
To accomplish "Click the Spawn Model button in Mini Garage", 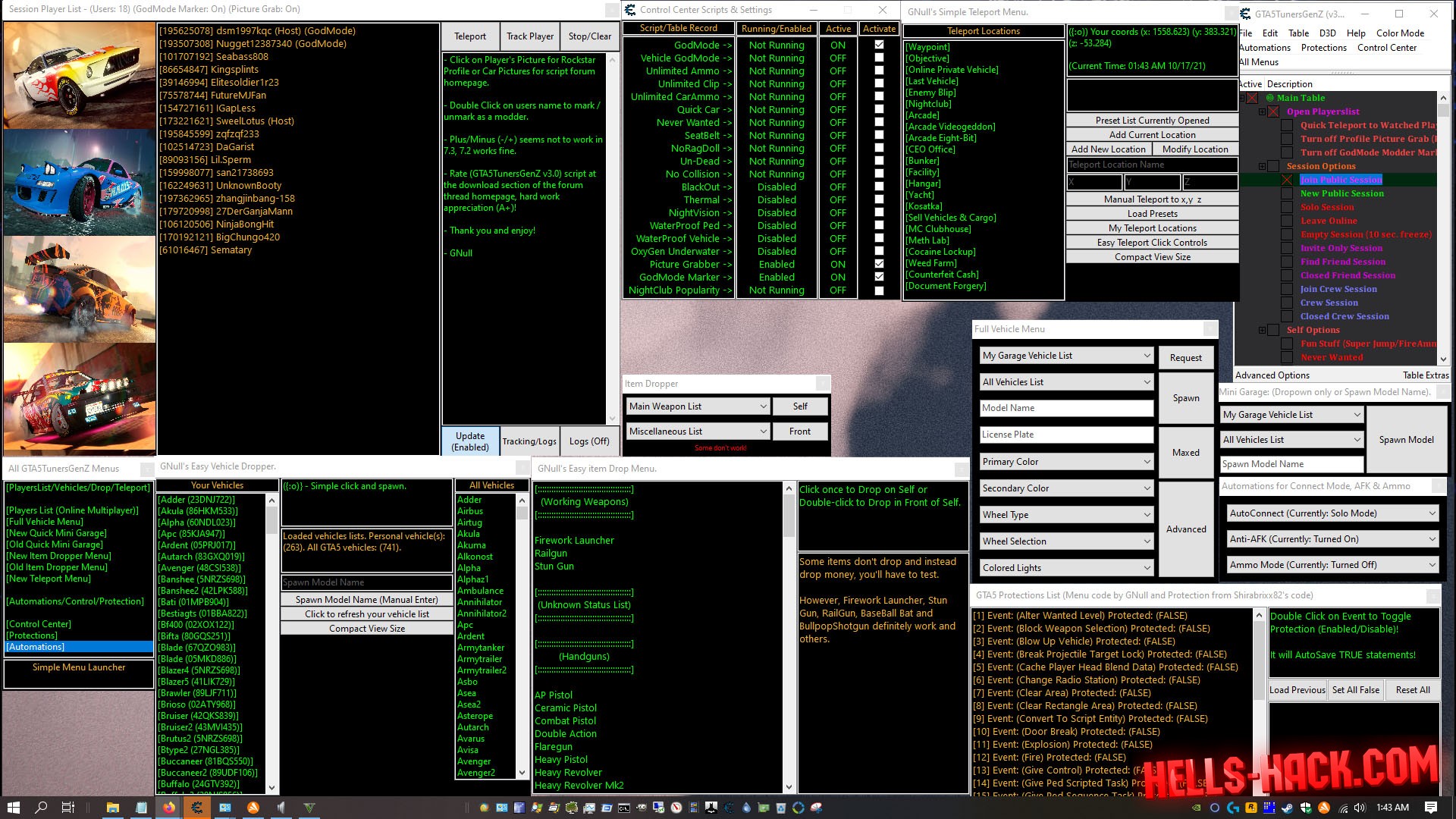I will pos(1406,440).
